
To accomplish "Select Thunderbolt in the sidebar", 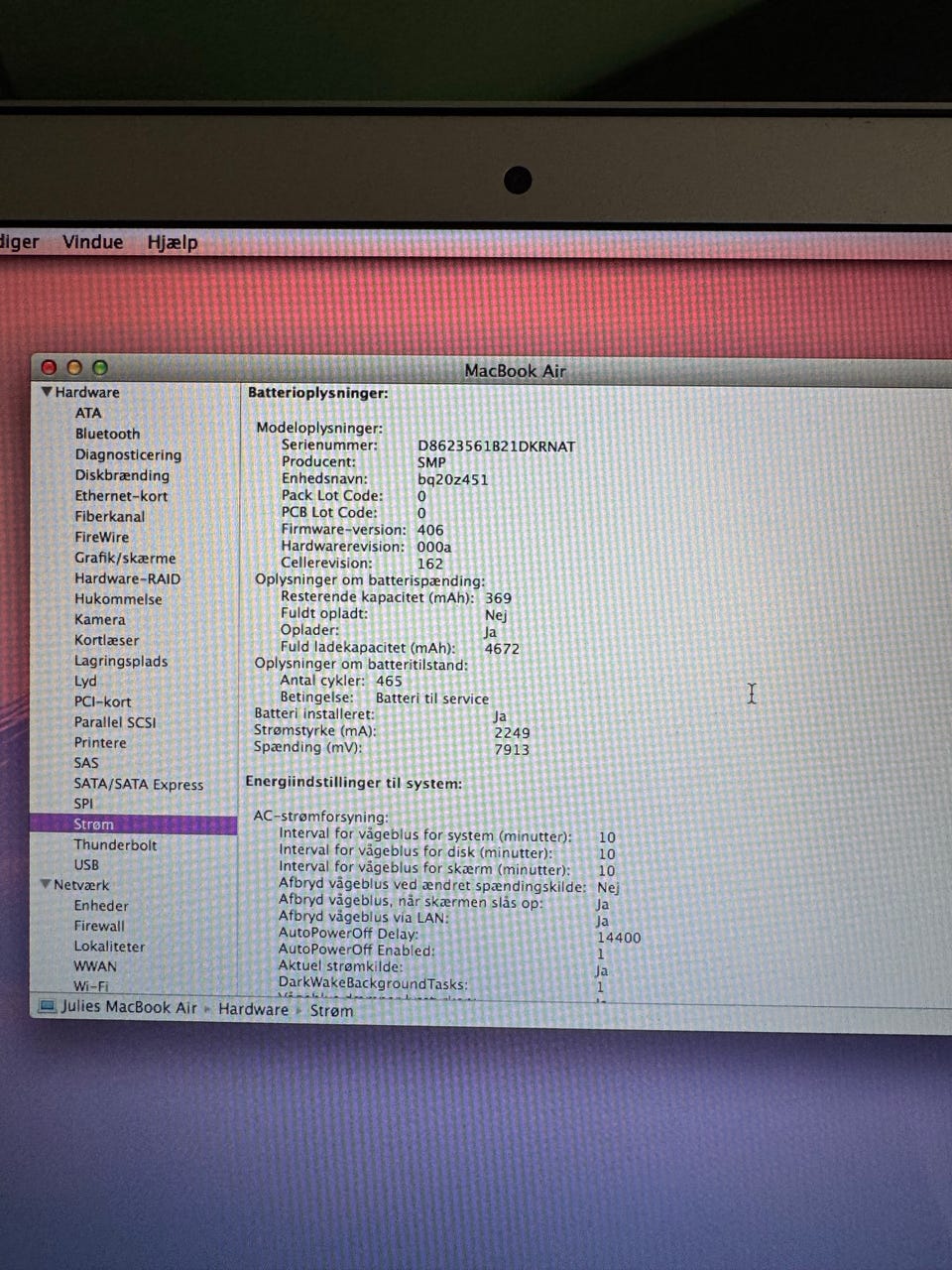I will tap(115, 844).
